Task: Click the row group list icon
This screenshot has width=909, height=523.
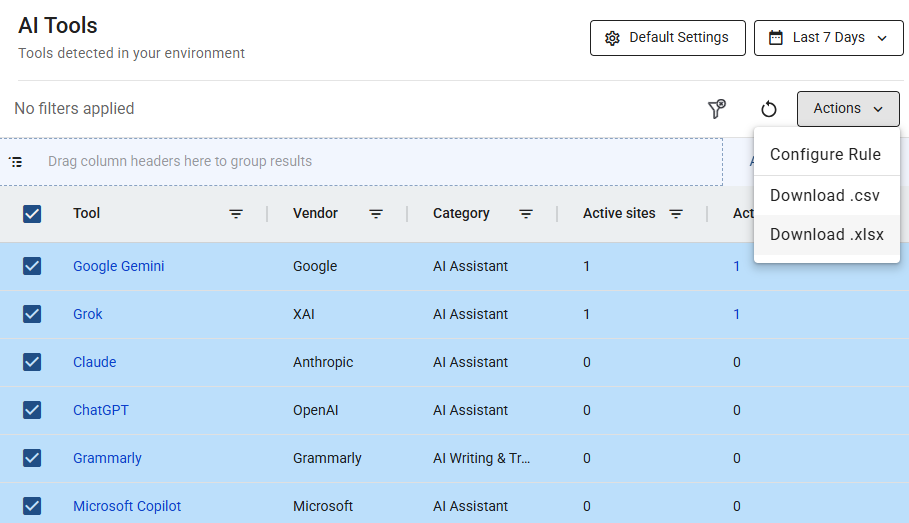Action: tap(16, 162)
